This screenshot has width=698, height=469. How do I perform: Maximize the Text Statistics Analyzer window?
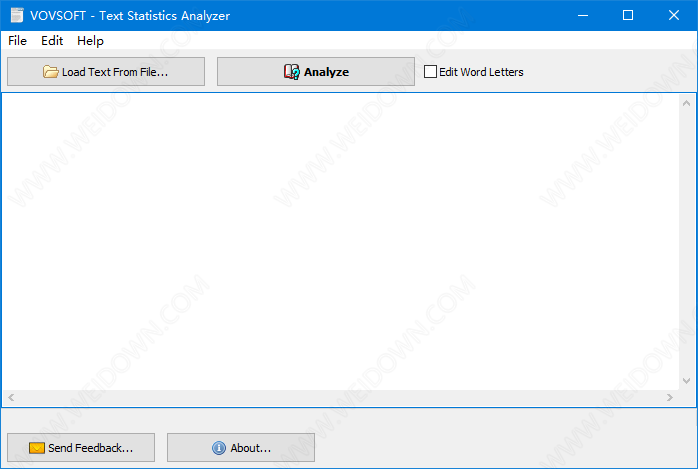[x=628, y=16]
